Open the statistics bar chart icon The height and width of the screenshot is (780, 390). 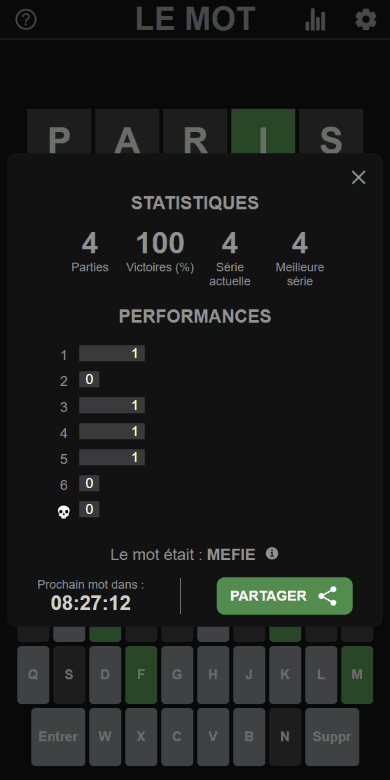pos(315,20)
